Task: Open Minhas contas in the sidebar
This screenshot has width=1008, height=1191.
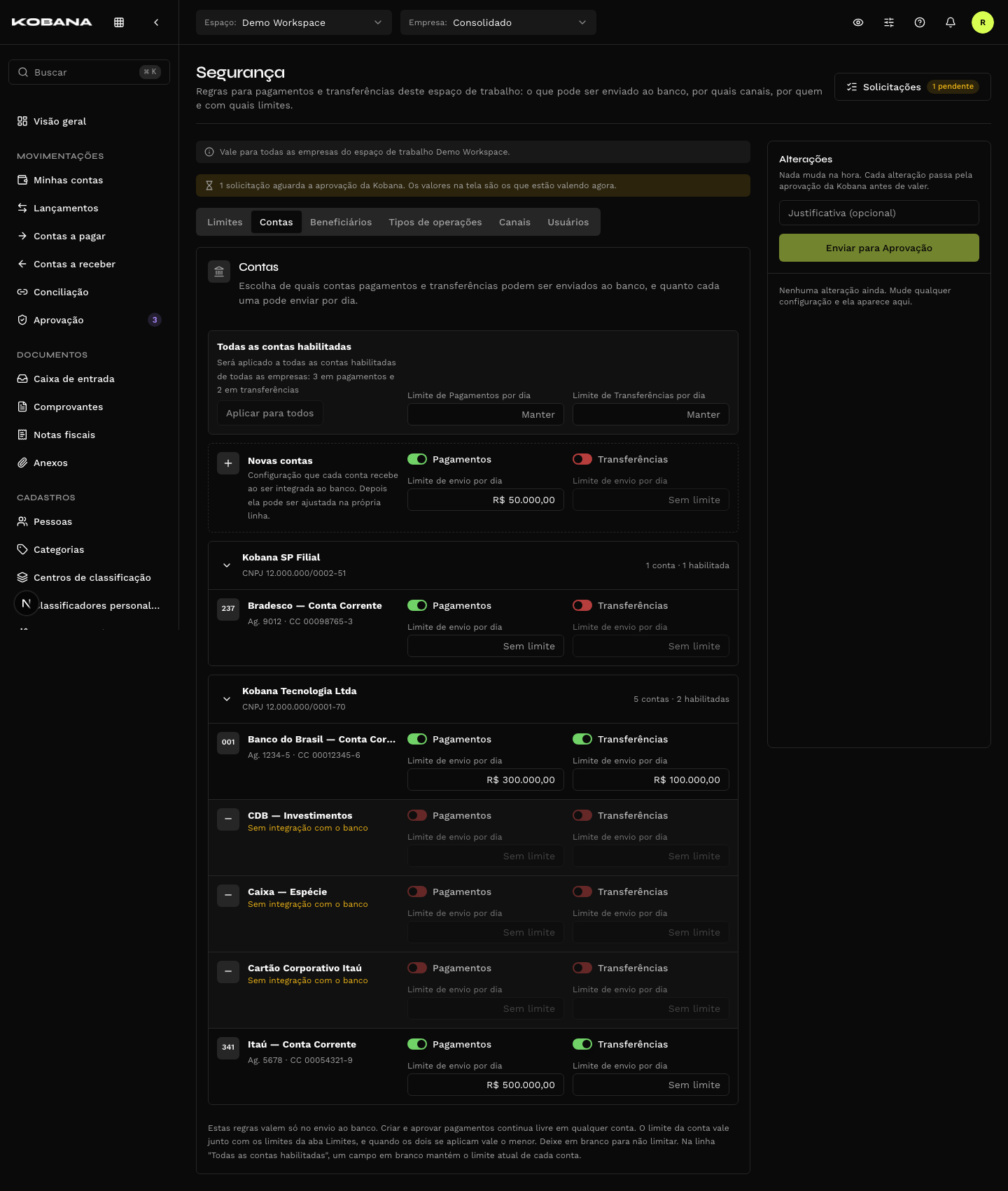Action: tap(89, 180)
